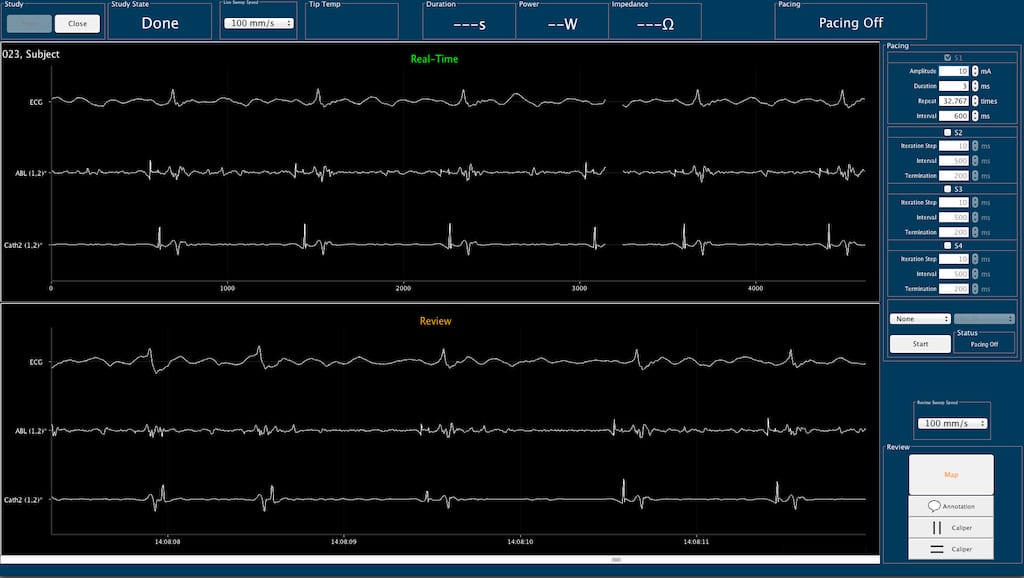The width and height of the screenshot is (1024, 578).
Task: Click the S1 Interval stepper arrows
Action: [975, 116]
